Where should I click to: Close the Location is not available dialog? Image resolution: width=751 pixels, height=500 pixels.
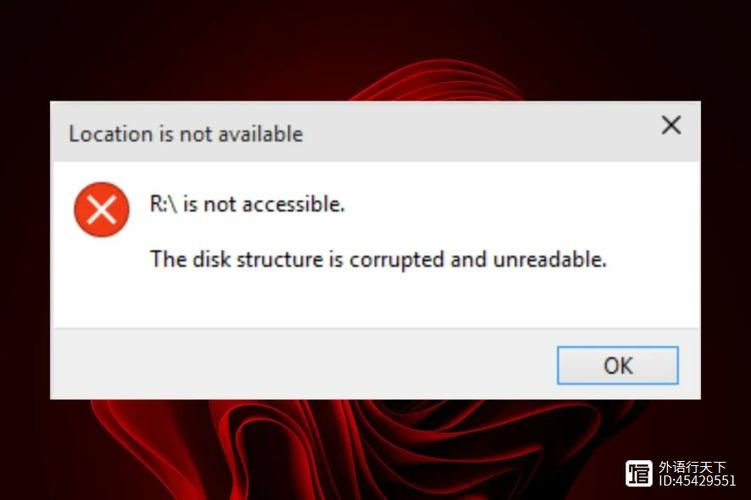(671, 125)
